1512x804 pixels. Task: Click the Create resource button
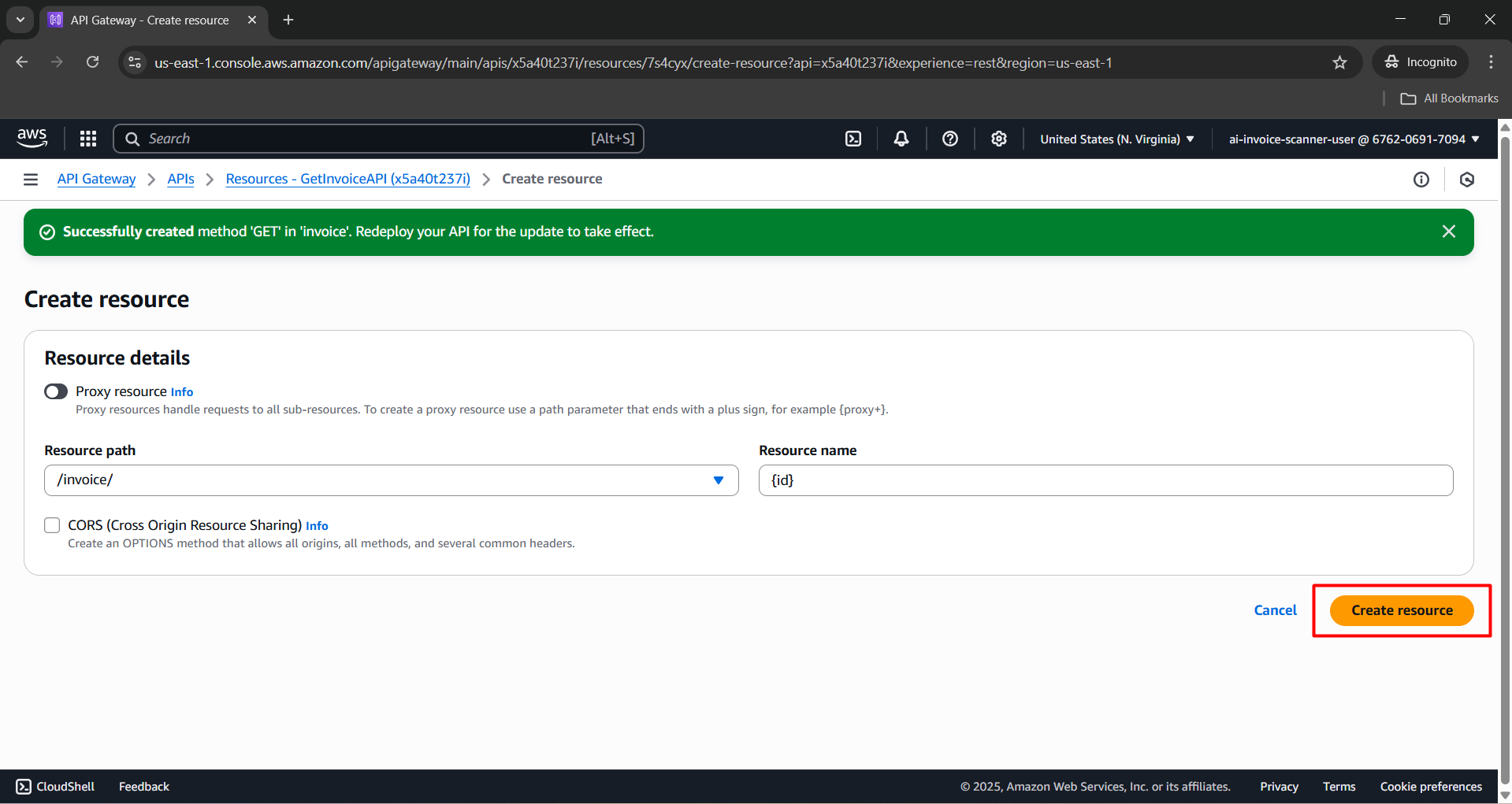(1401, 610)
